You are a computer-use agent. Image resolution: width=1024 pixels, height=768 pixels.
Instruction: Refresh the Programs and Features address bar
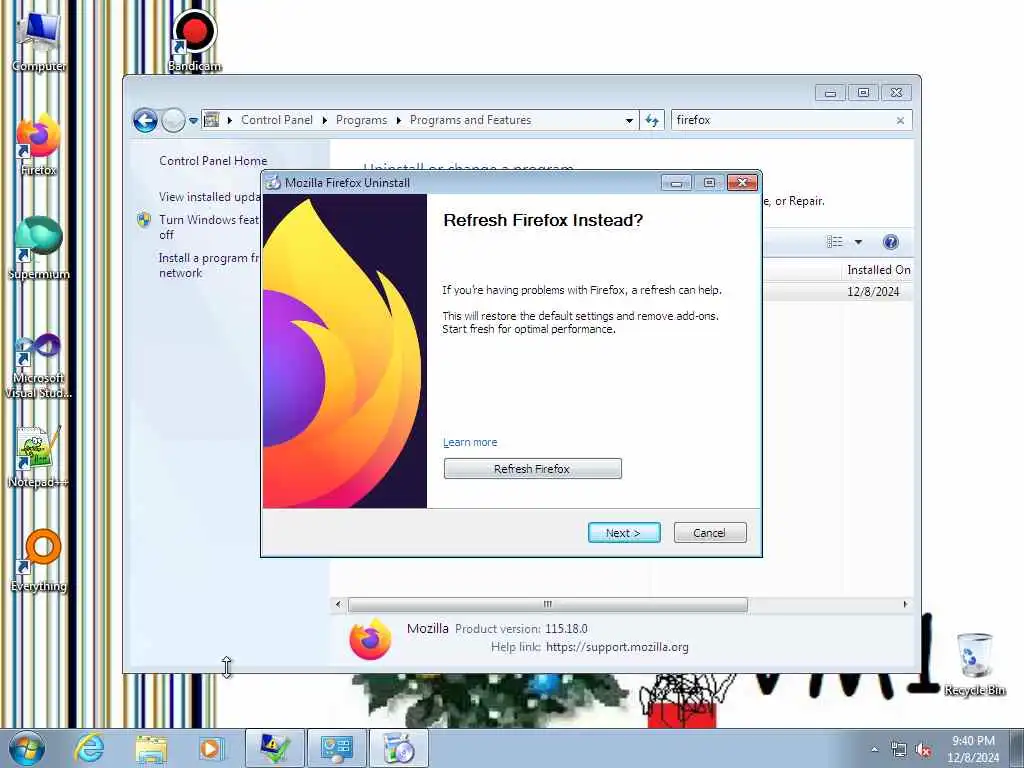pyautogui.click(x=652, y=120)
